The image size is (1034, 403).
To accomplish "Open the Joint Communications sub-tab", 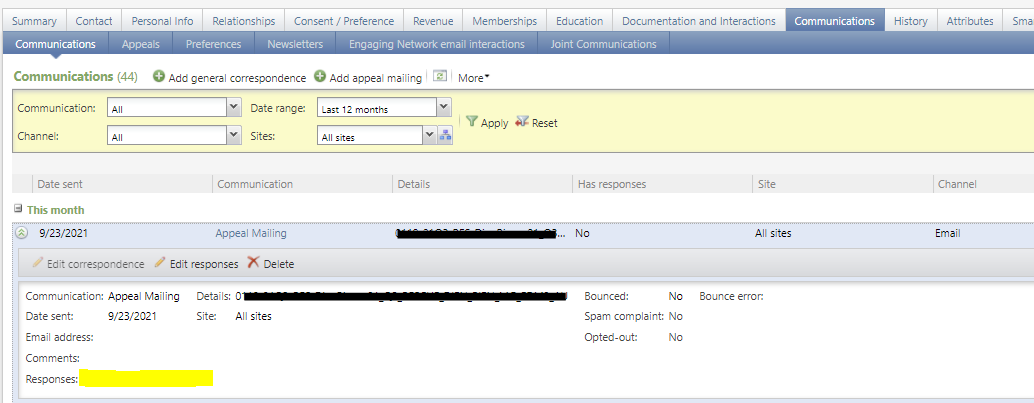I will pyautogui.click(x=603, y=44).
